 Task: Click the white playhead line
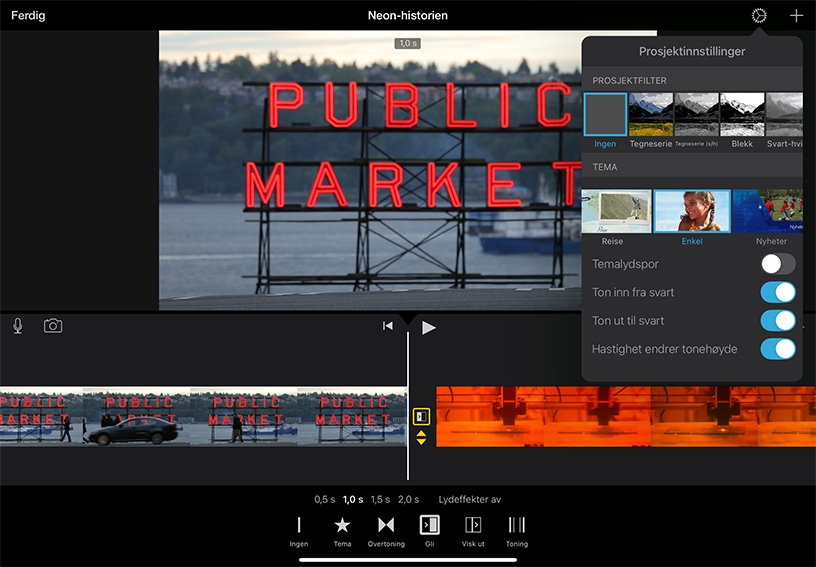(x=407, y=406)
